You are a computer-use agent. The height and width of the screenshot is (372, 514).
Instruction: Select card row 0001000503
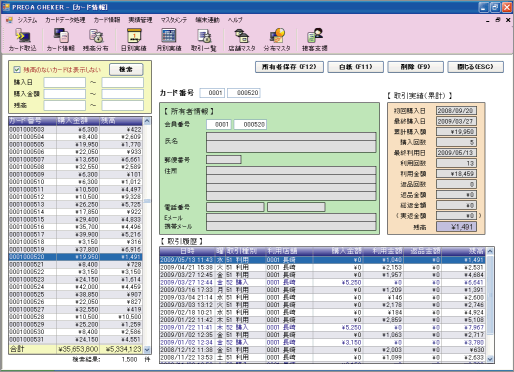(x=76, y=129)
